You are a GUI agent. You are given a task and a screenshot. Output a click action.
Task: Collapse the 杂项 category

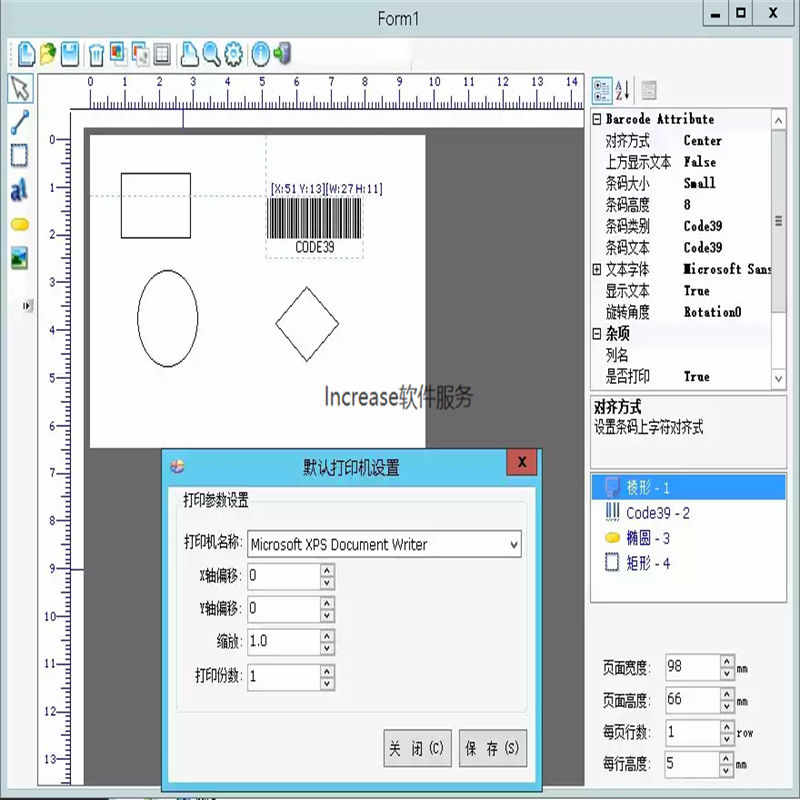(x=597, y=334)
